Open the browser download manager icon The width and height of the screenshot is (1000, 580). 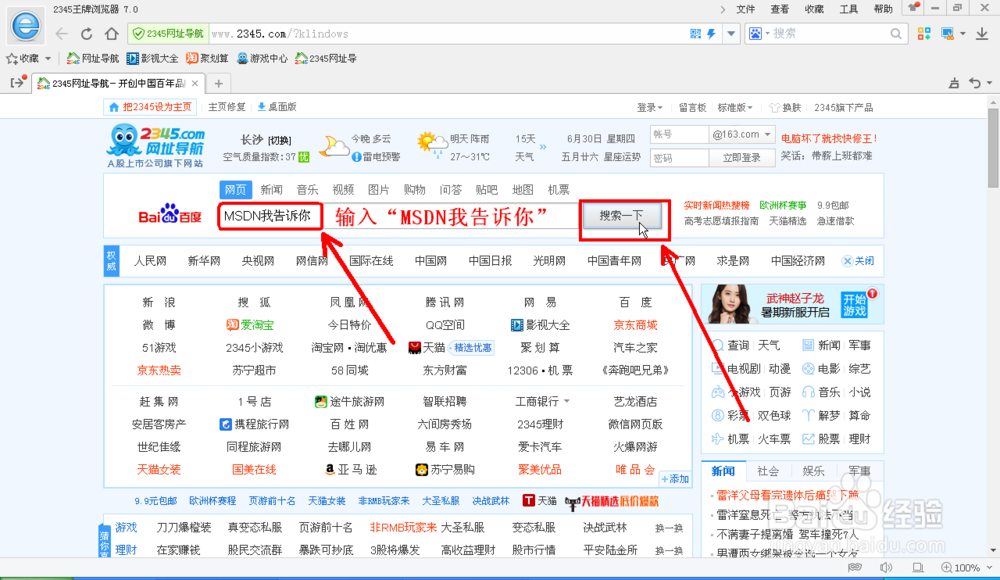[x=983, y=33]
